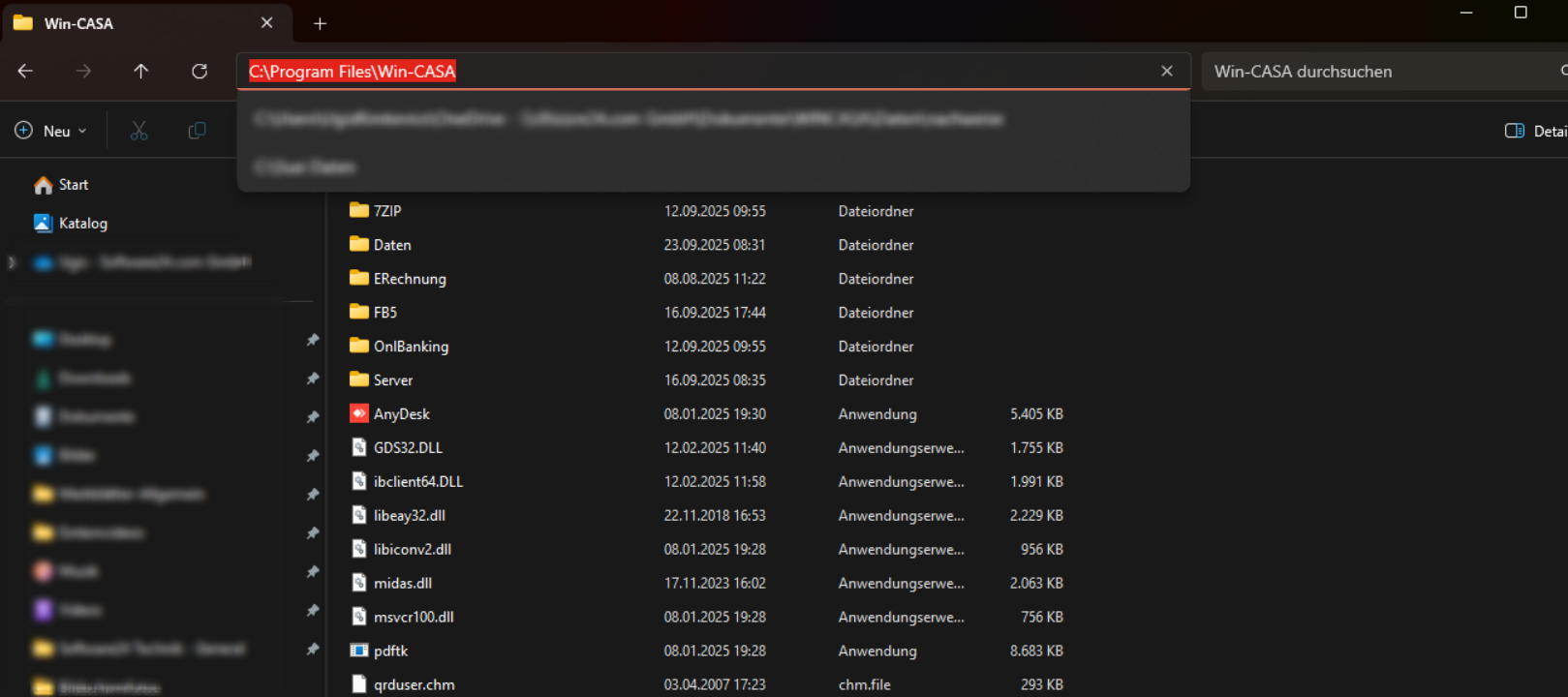This screenshot has width=1568, height=697.
Task: Select the libiconv2.dll file icon
Action: (x=359, y=549)
